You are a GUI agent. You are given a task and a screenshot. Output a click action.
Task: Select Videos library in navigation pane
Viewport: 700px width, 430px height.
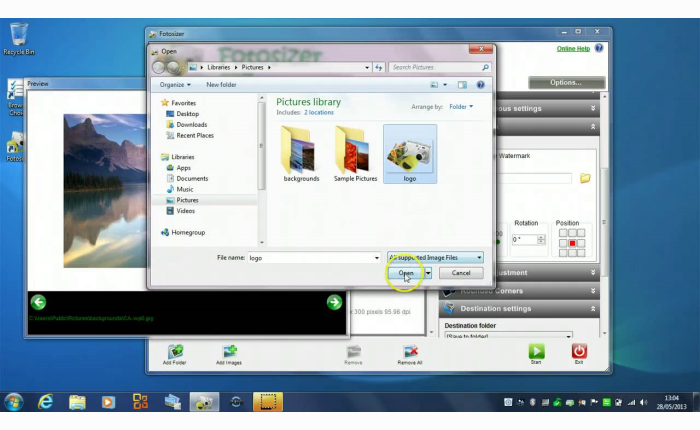(185, 211)
